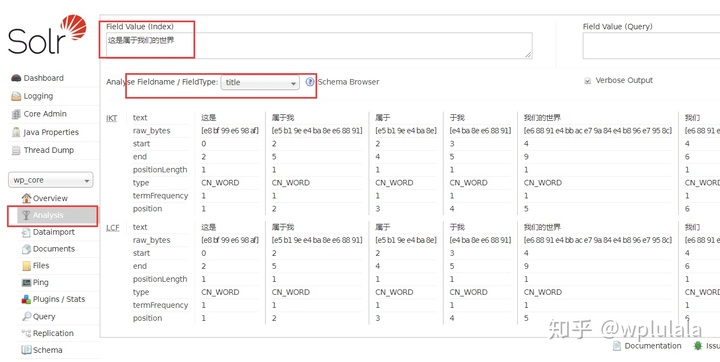Click IKT text cell 这是
This screenshot has width=720, height=362.
(208, 118)
